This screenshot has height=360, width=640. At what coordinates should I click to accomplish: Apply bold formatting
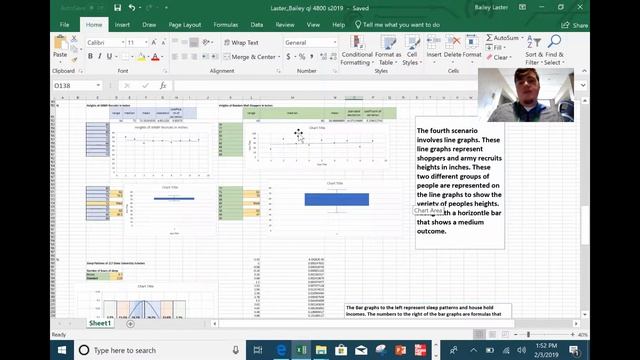[90, 56]
